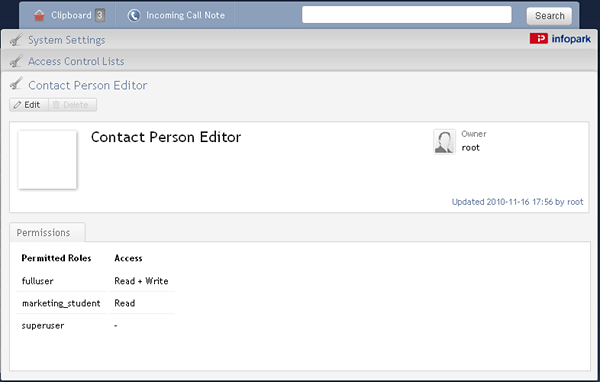600x382 pixels.
Task: Click the root owner name
Action: click(470, 148)
